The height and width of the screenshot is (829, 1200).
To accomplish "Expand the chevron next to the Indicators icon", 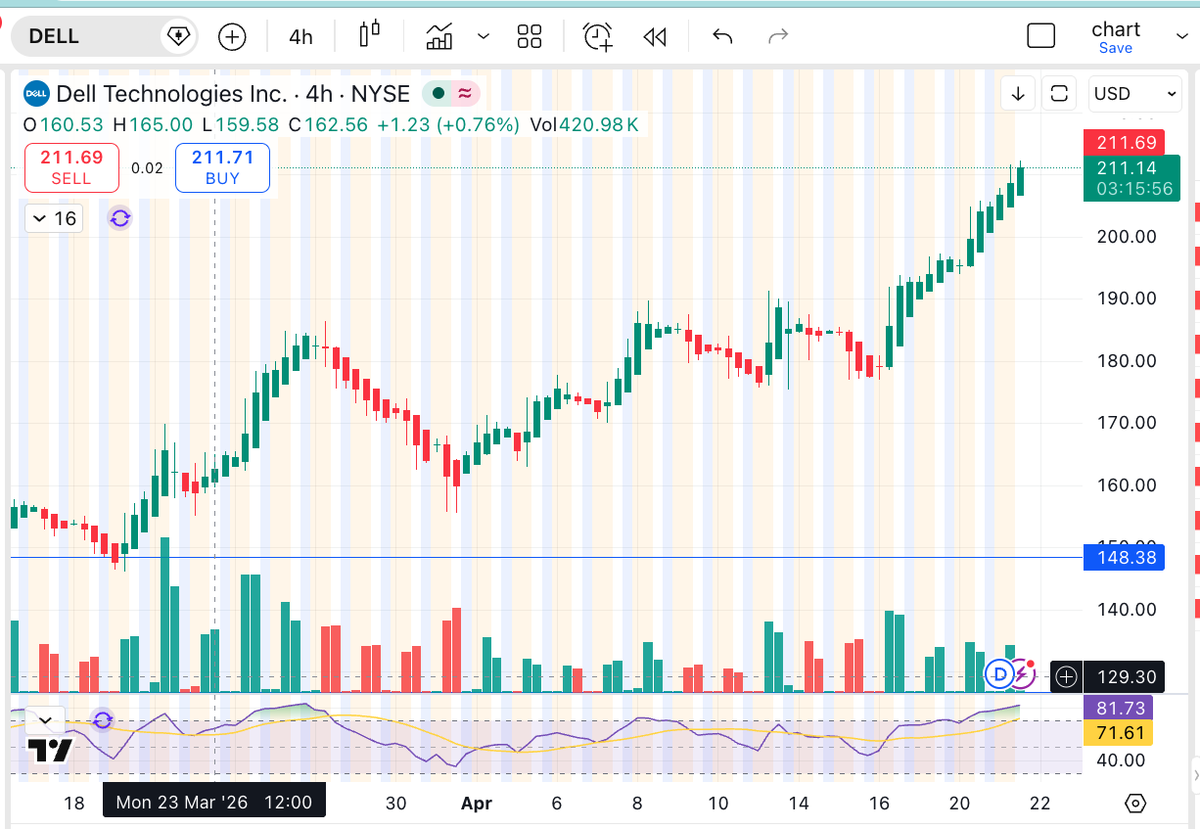I will (x=484, y=37).
